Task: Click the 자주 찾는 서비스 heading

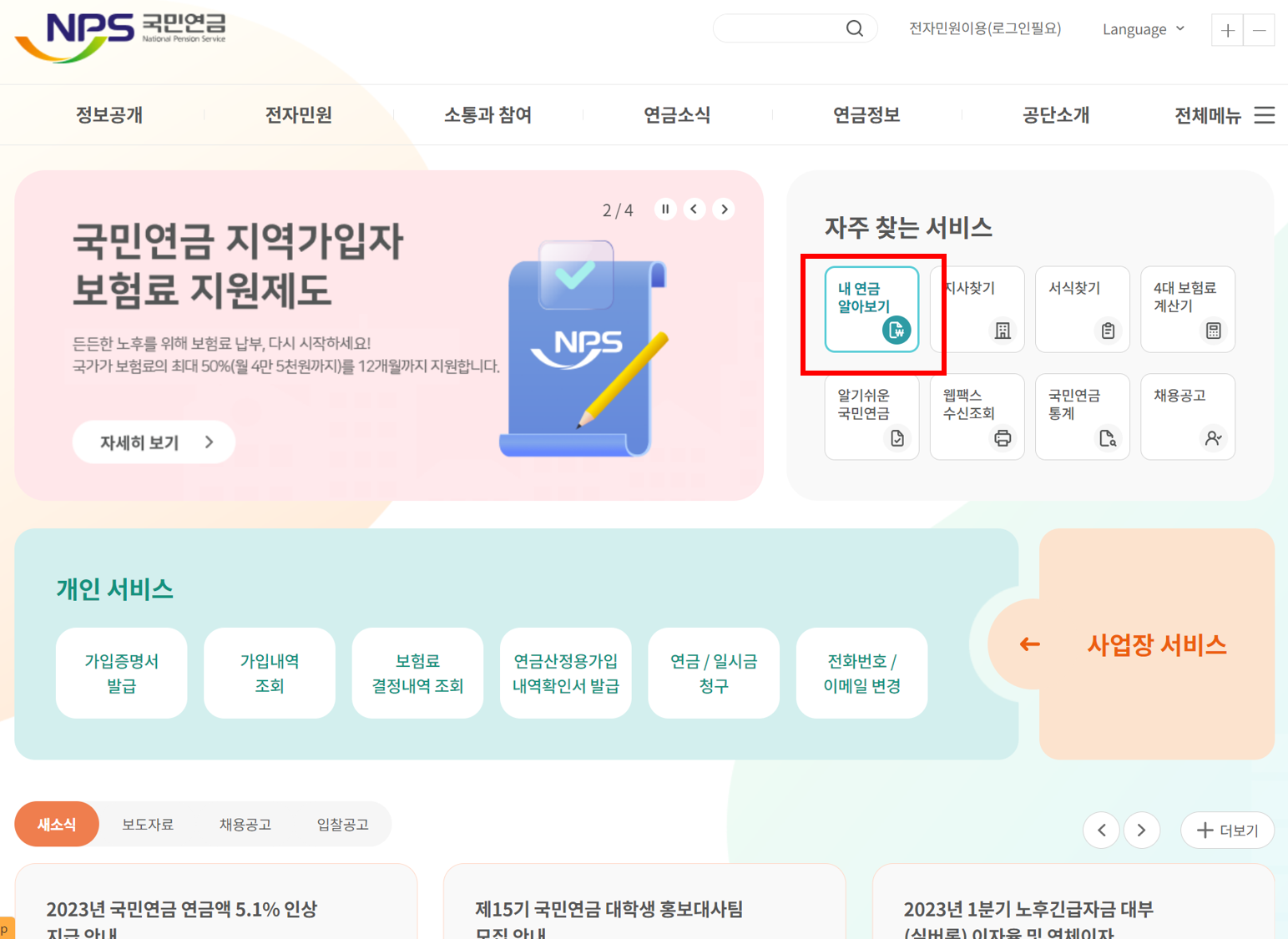Action: (908, 227)
